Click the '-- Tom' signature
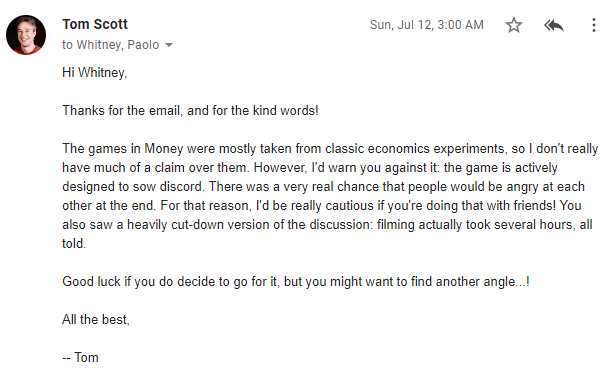This screenshot has height=371, width=615. click(x=80, y=358)
